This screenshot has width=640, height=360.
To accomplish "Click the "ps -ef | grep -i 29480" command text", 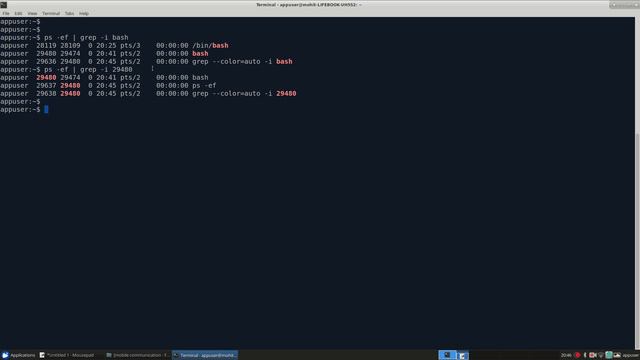I will 88,69.
